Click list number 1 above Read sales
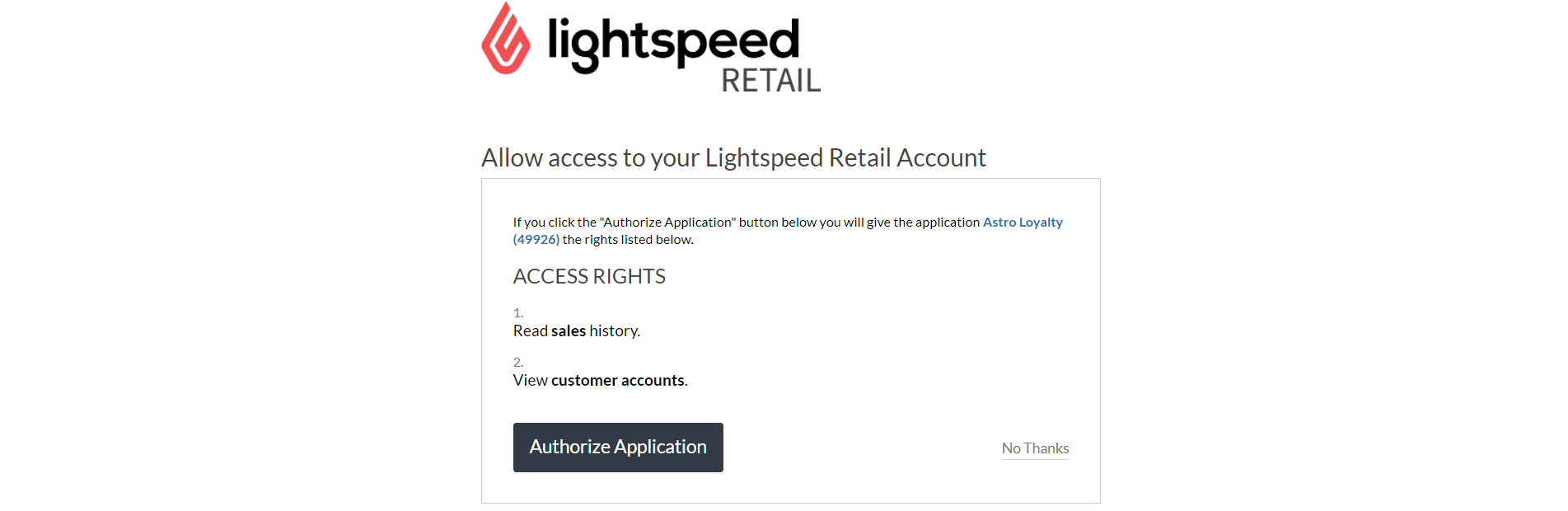Image resolution: width=1568 pixels, height=511 pixels. (518, 313)
